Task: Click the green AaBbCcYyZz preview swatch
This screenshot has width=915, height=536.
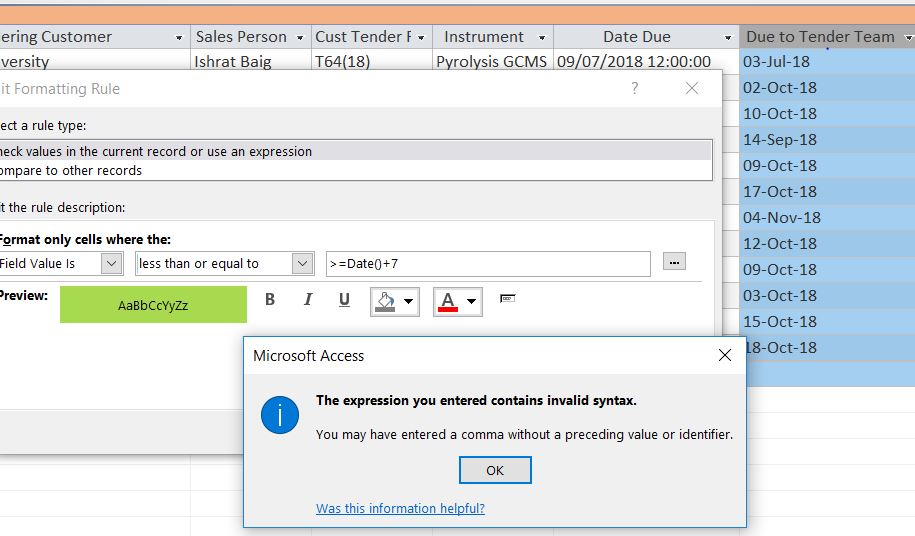Action: (153, 305)
